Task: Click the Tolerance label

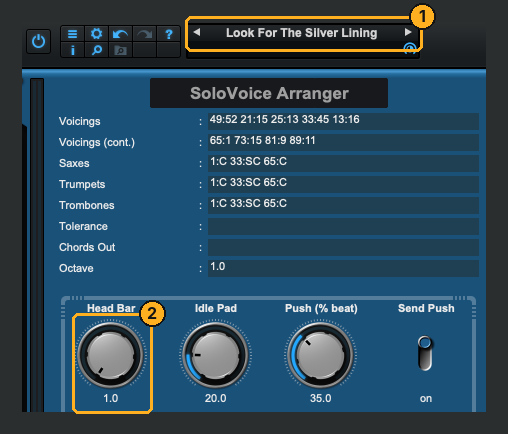Action: 83,226
